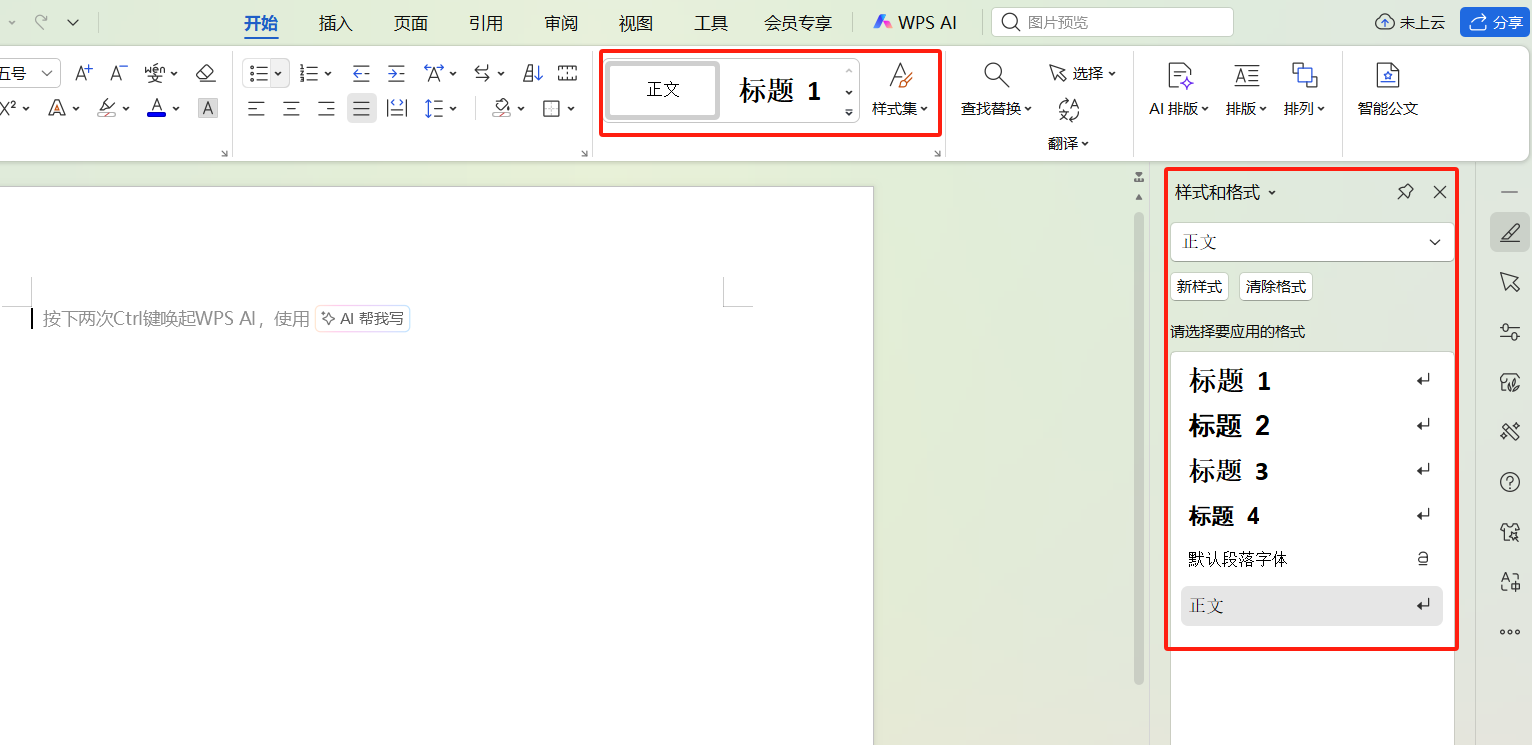Toggle the bullet list button

pyautogui.click(x=259, y=72)
